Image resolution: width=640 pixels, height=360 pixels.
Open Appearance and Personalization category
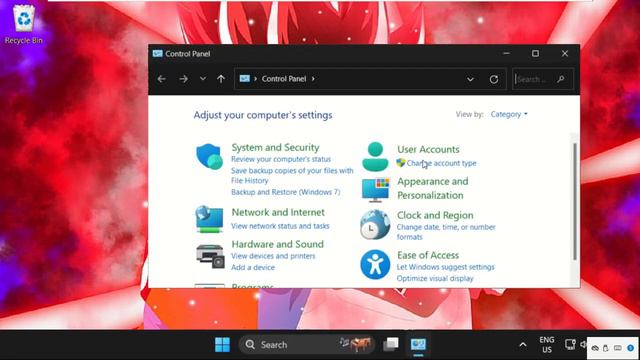click(x=433, y=188)
